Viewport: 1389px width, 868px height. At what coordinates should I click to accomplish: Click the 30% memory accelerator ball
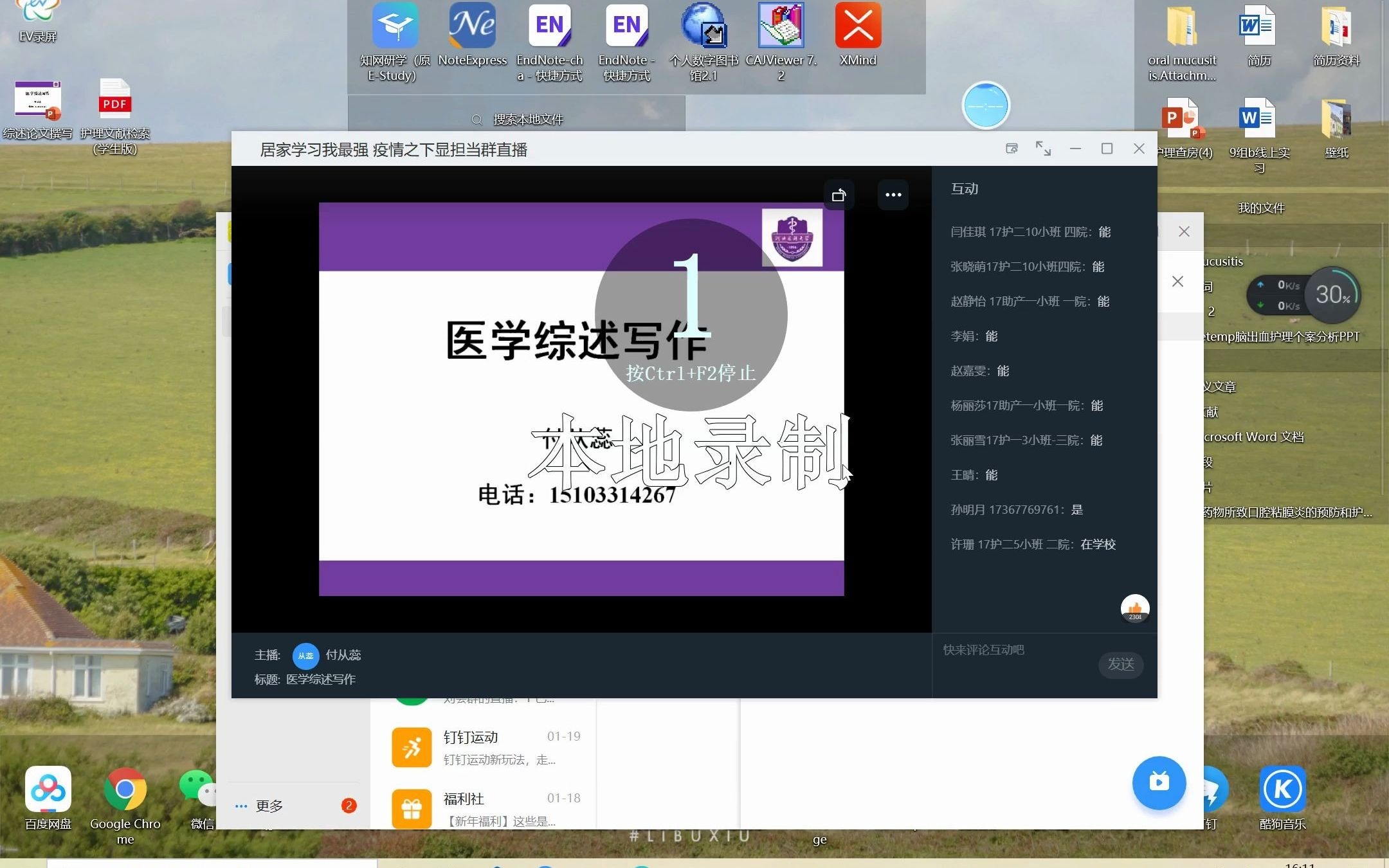tap(1332, 294)
